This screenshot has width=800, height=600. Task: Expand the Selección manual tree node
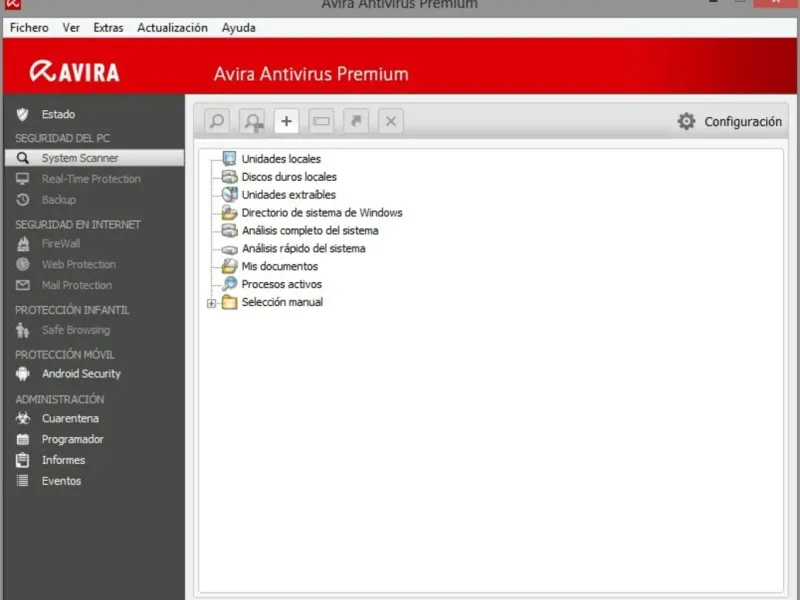click(211, 304)
